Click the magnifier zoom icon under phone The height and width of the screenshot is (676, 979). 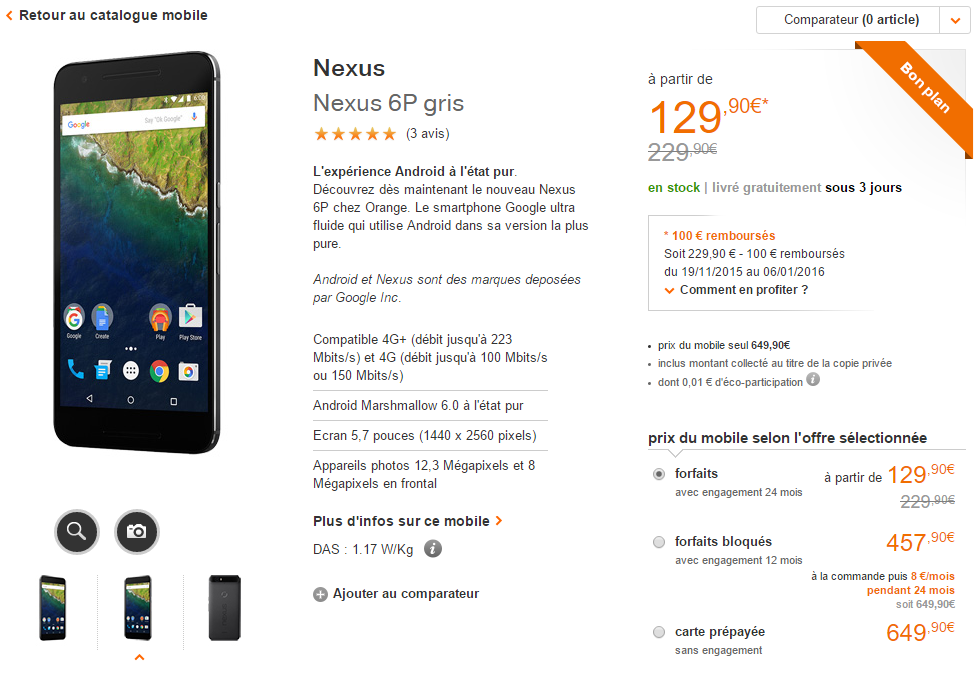(x=77, y=531)
